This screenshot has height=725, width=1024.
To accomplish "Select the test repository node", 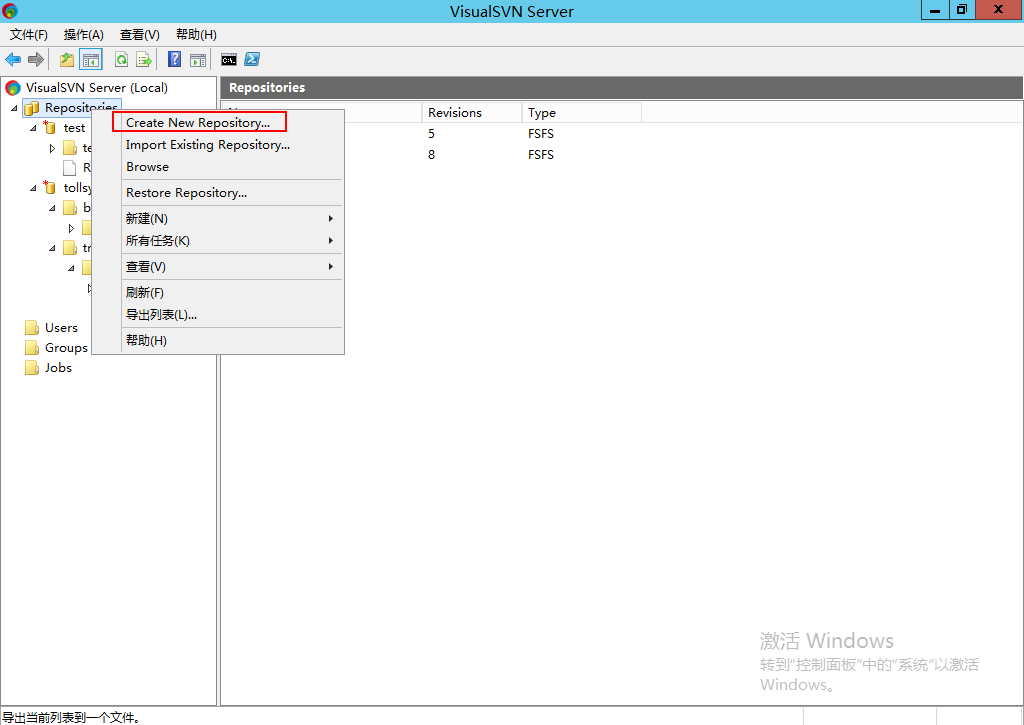I will point(74,128).
